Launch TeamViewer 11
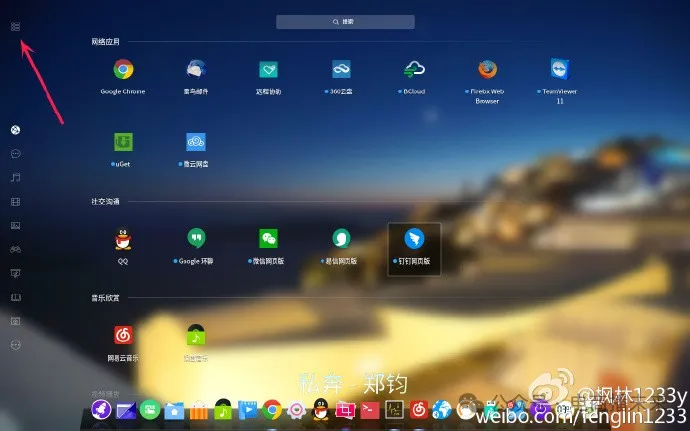Screen dimensions: 690x431 click(559, 70)
